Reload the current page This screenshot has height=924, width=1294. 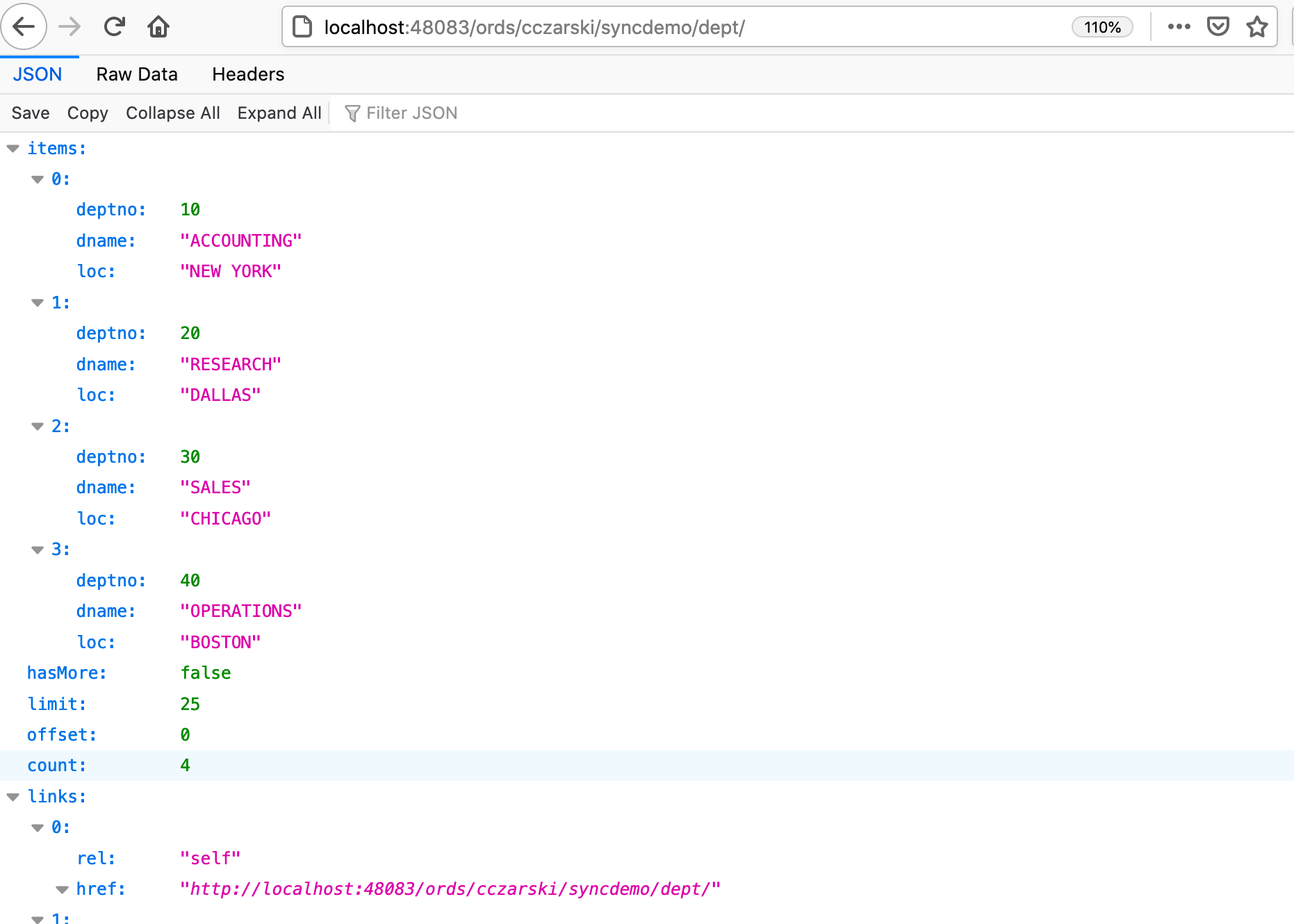[x=114, y=26]
